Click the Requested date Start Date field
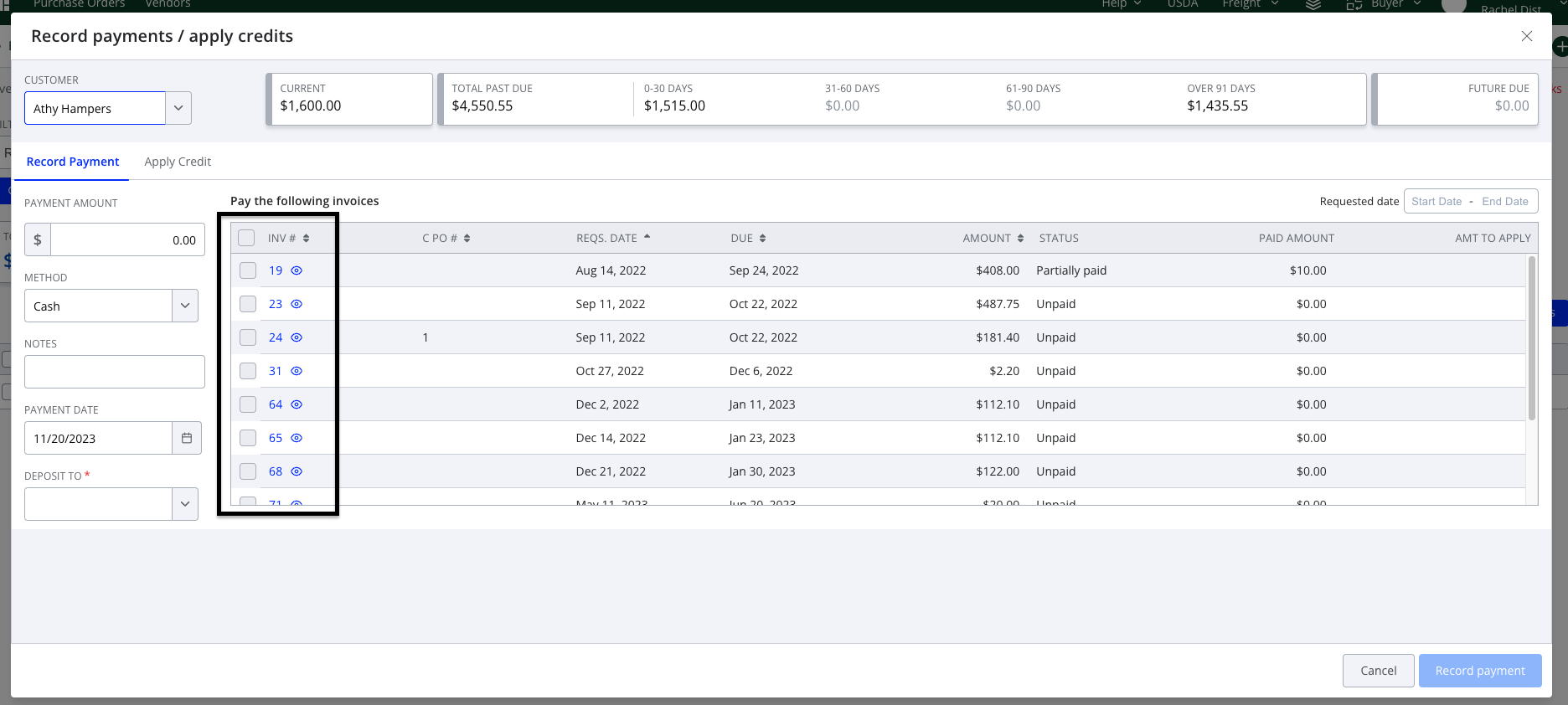The height and width of the screenshot is (705, 1568). point(1436,201)
